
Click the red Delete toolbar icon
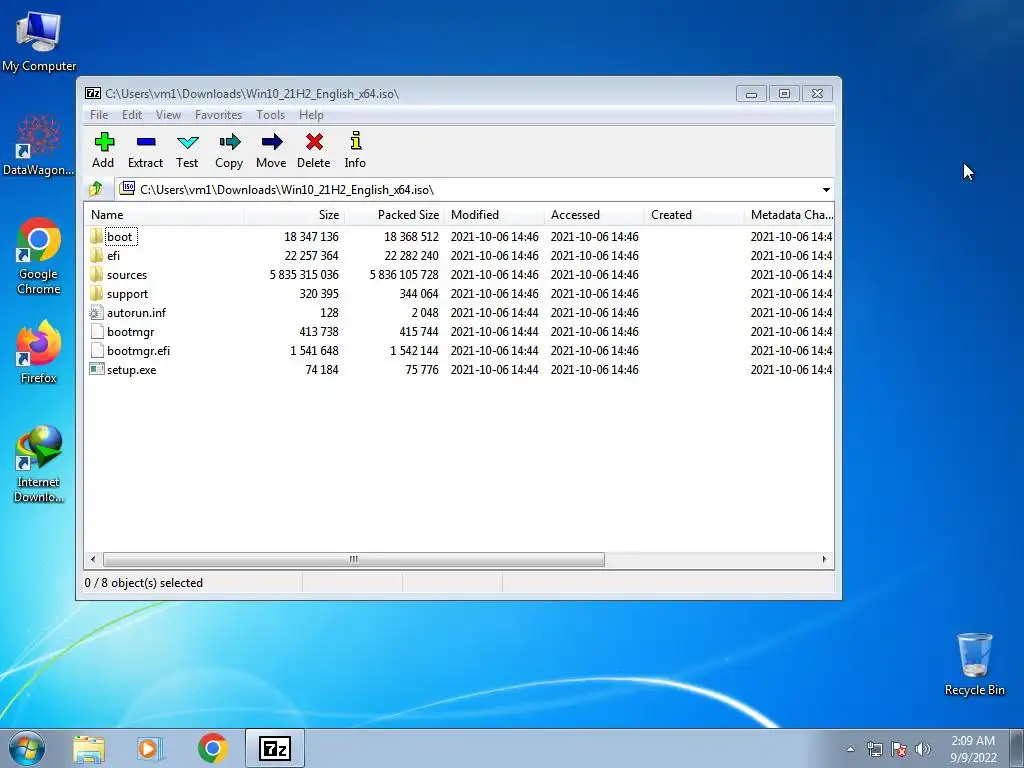click(314, 142)
